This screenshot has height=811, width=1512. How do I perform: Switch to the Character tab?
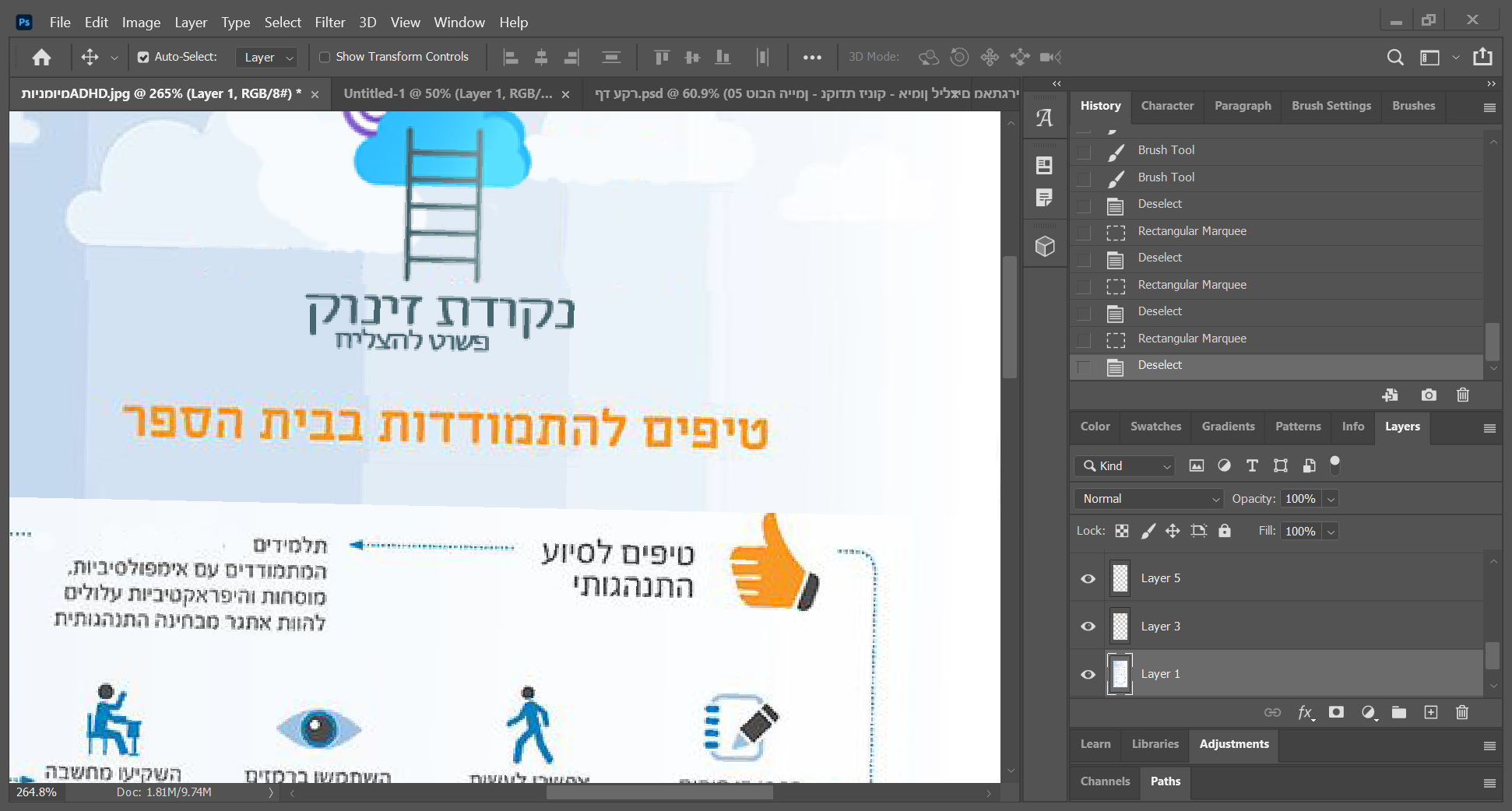[x=1167, y=106]
